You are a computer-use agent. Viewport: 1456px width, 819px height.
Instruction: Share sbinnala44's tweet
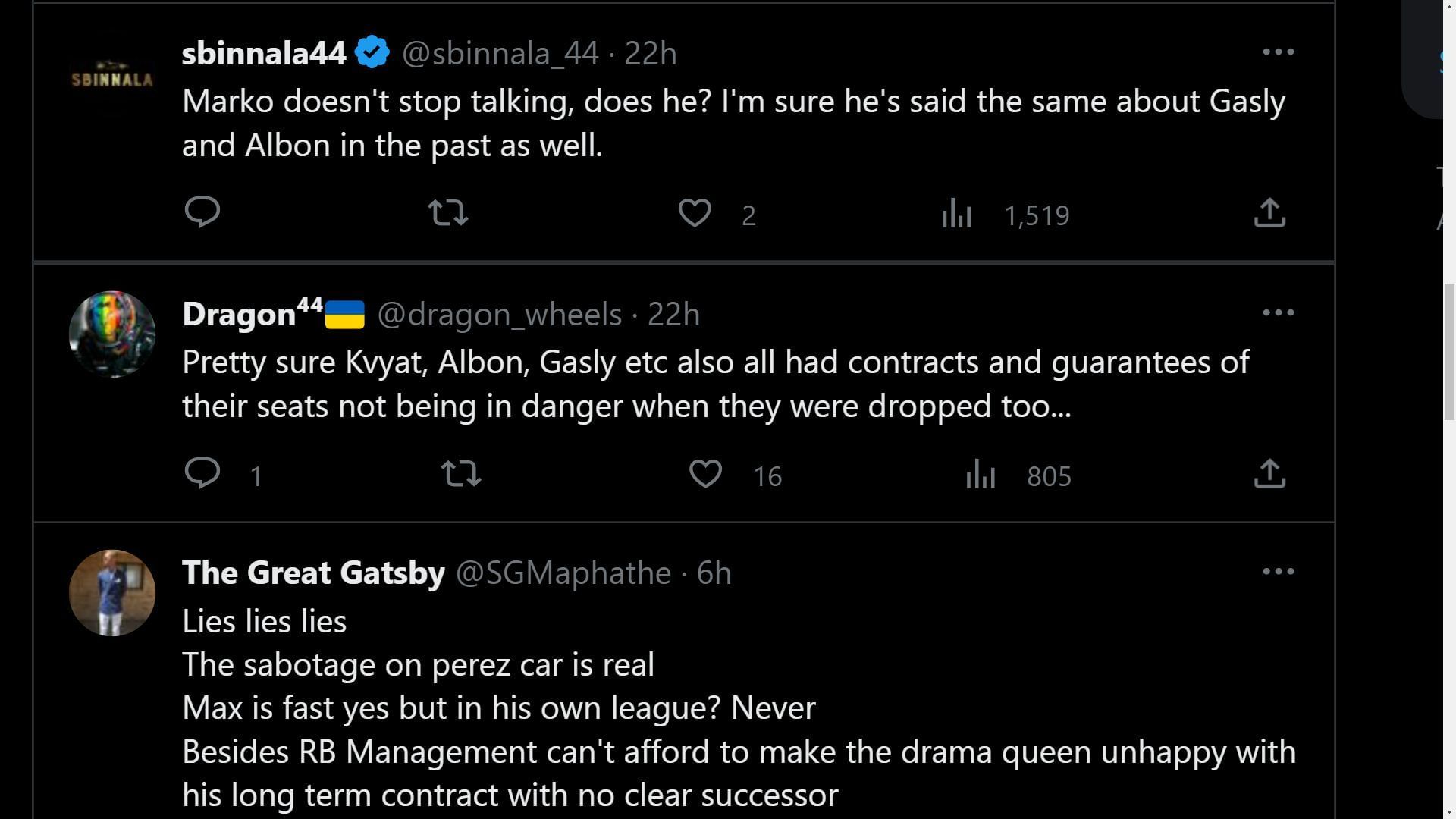click(1269, 213)
